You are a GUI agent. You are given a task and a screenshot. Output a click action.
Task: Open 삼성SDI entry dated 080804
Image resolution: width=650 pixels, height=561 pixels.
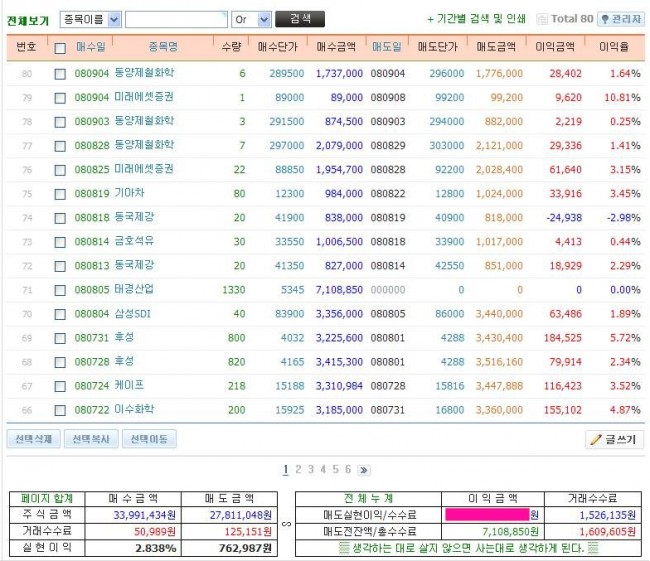coord(133,314)
